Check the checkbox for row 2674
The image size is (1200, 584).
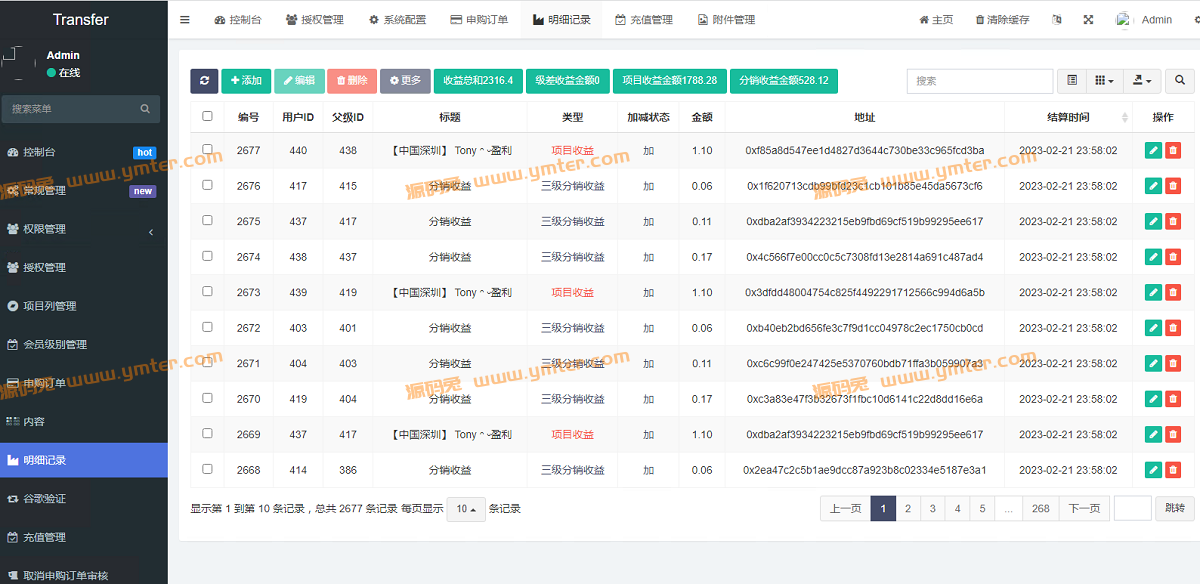[x=207, y=256]
